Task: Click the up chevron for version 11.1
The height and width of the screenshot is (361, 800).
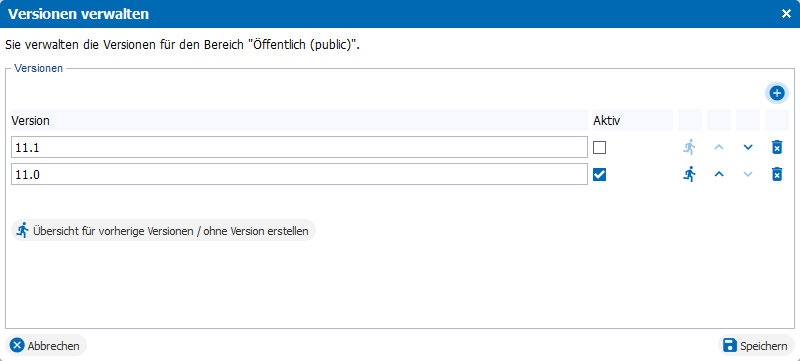Action: (x=719, y=147)
